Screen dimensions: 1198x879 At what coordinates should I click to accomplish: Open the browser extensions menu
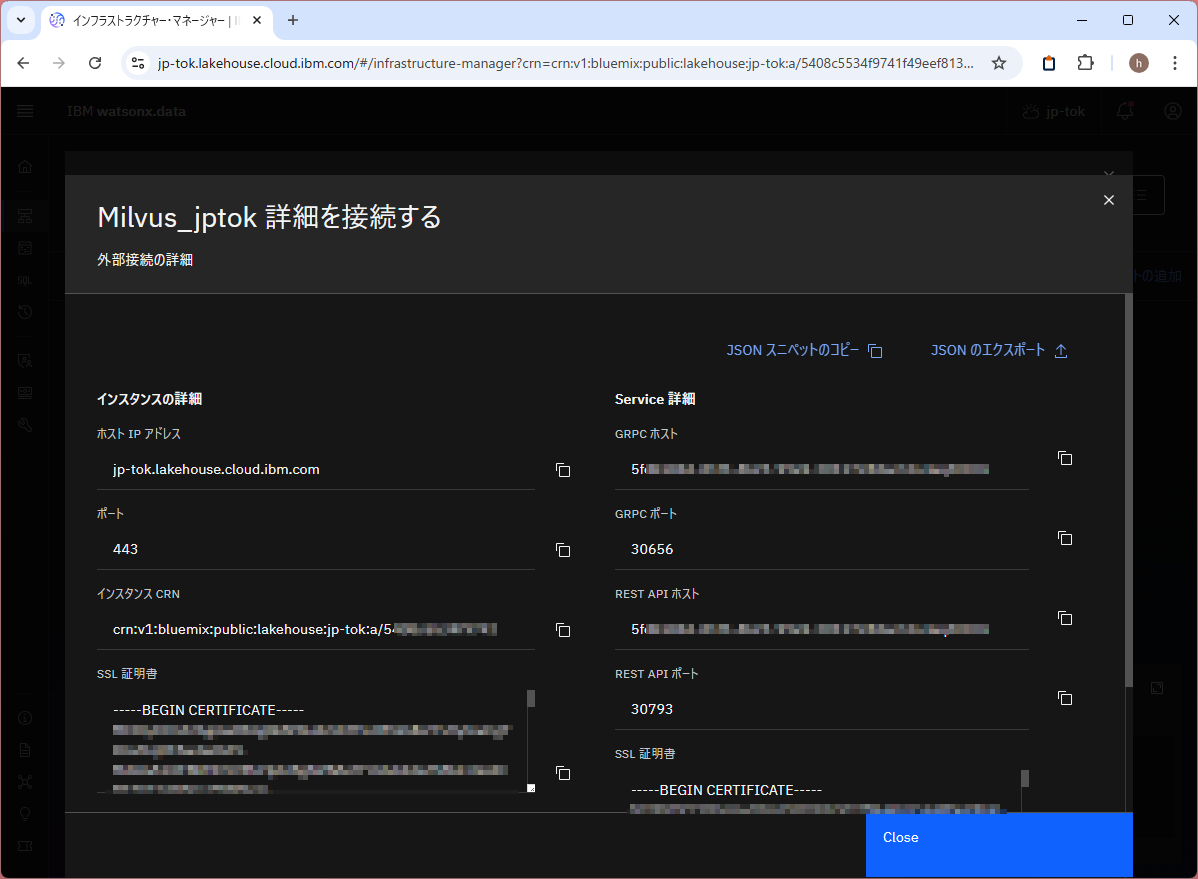1085,63
